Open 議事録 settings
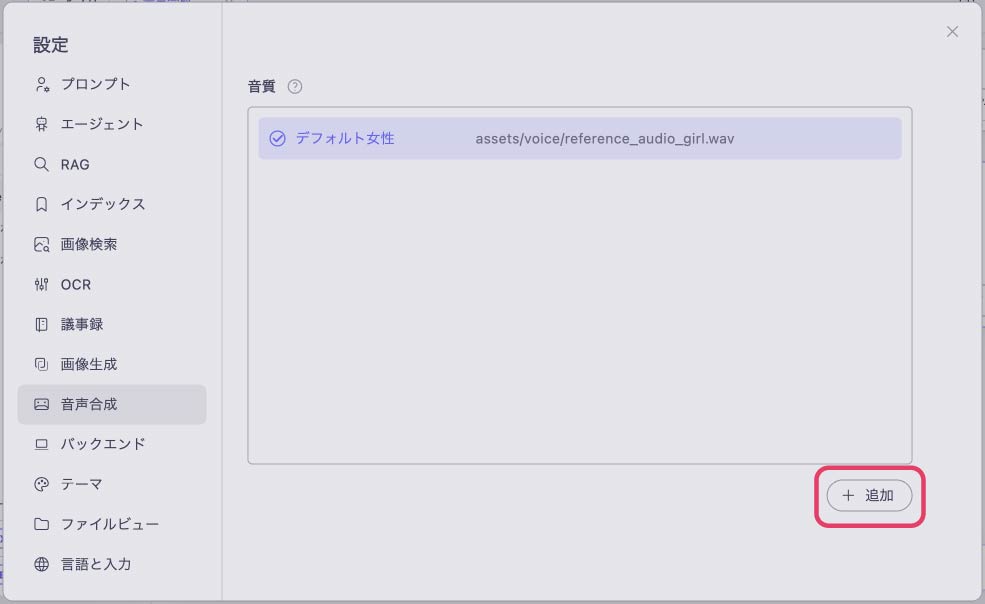Image resolution: width=985 pixels, height=604 pixels. tap(112, 324)
